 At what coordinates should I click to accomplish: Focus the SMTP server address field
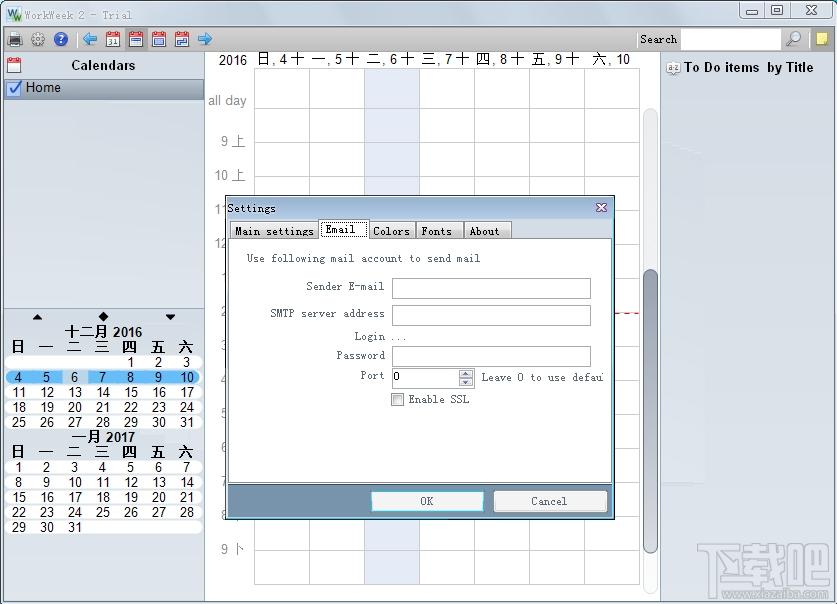(x=491, y=315)
